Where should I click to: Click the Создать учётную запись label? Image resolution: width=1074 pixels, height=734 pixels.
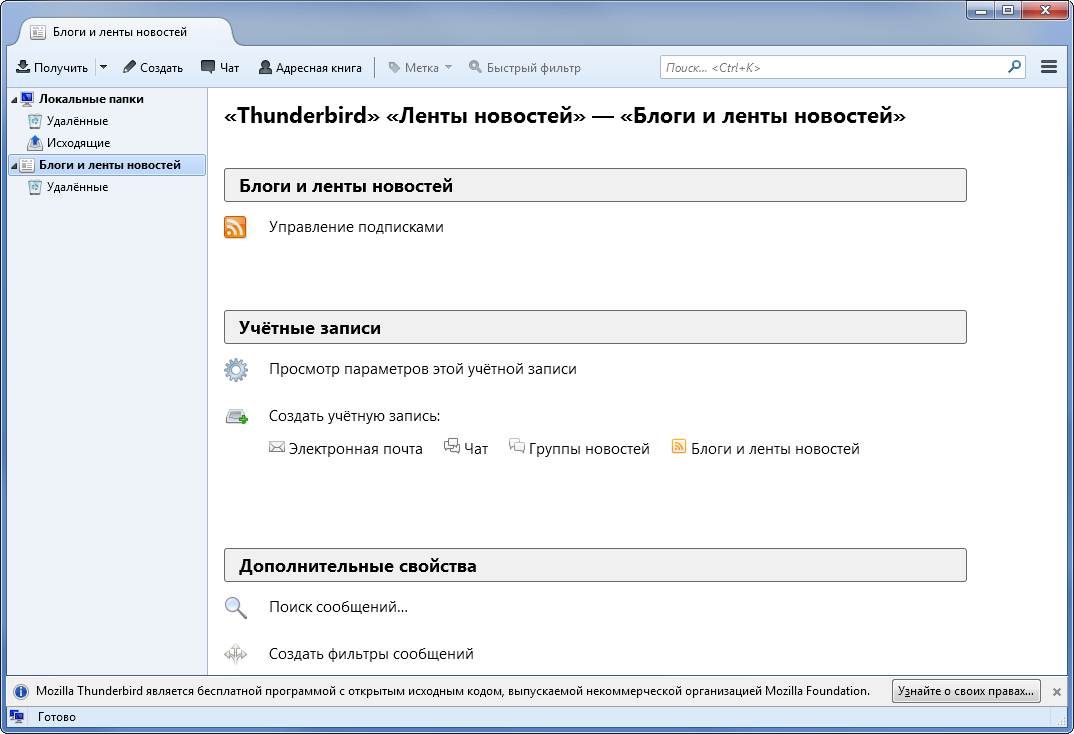(x=354, y=416)
